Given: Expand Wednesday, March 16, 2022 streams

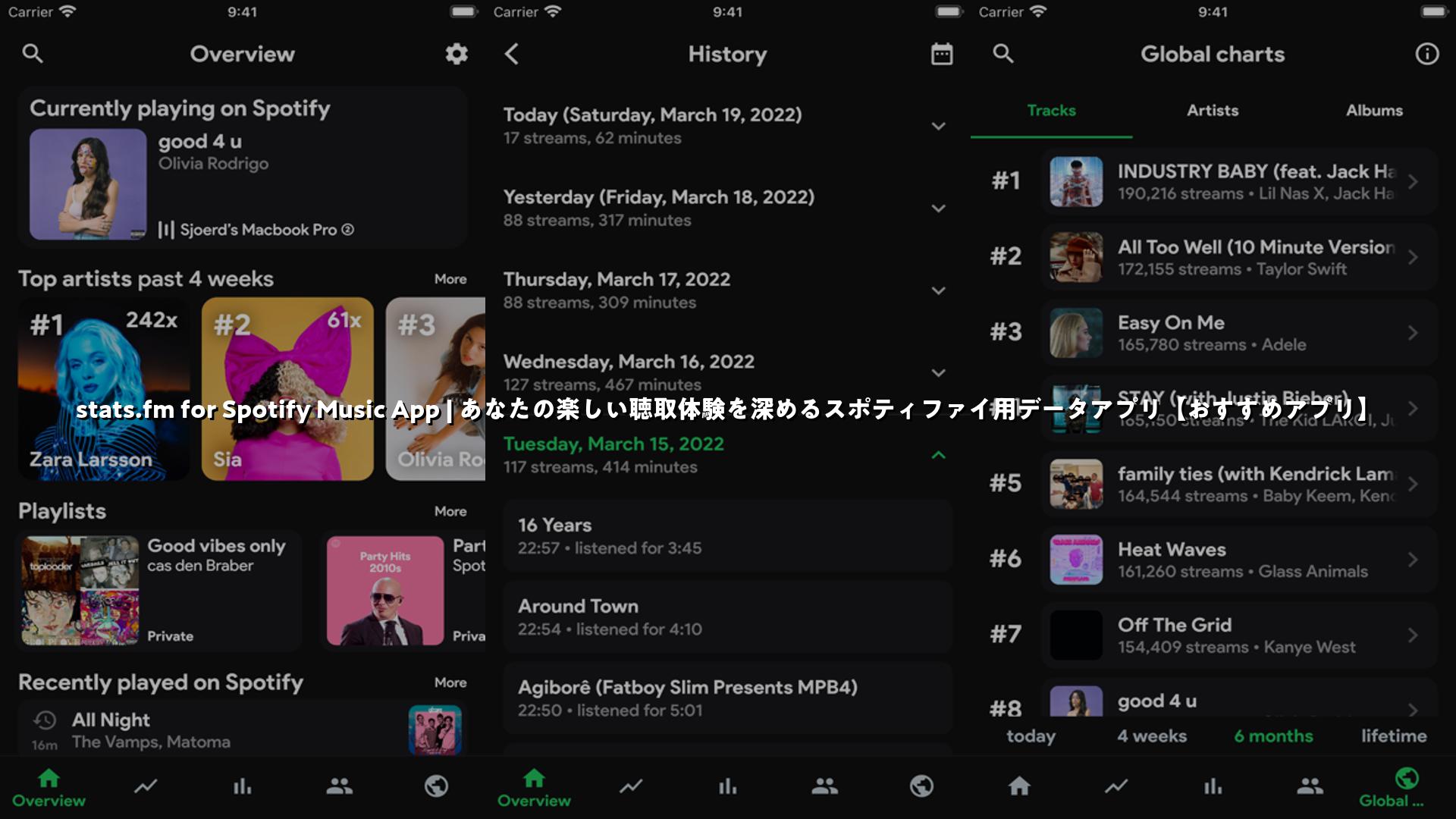Looking at the screenshot, I should point(939,373).
